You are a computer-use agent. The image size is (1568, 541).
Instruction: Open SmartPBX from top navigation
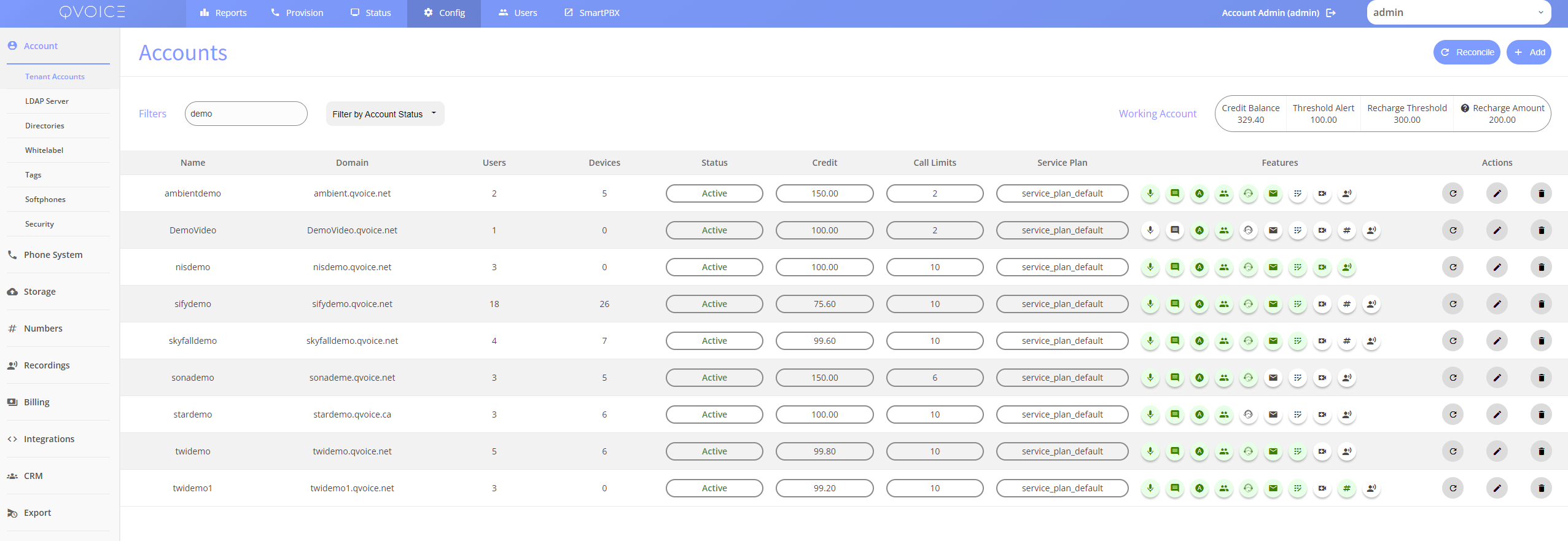click(592, 13)
